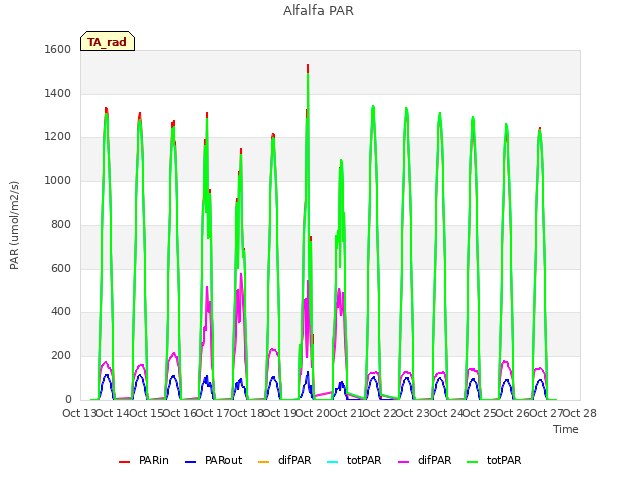Click the 1000 y-axis tick value
640x480 pixels.
pyautogui.click(x=58, y=180)
